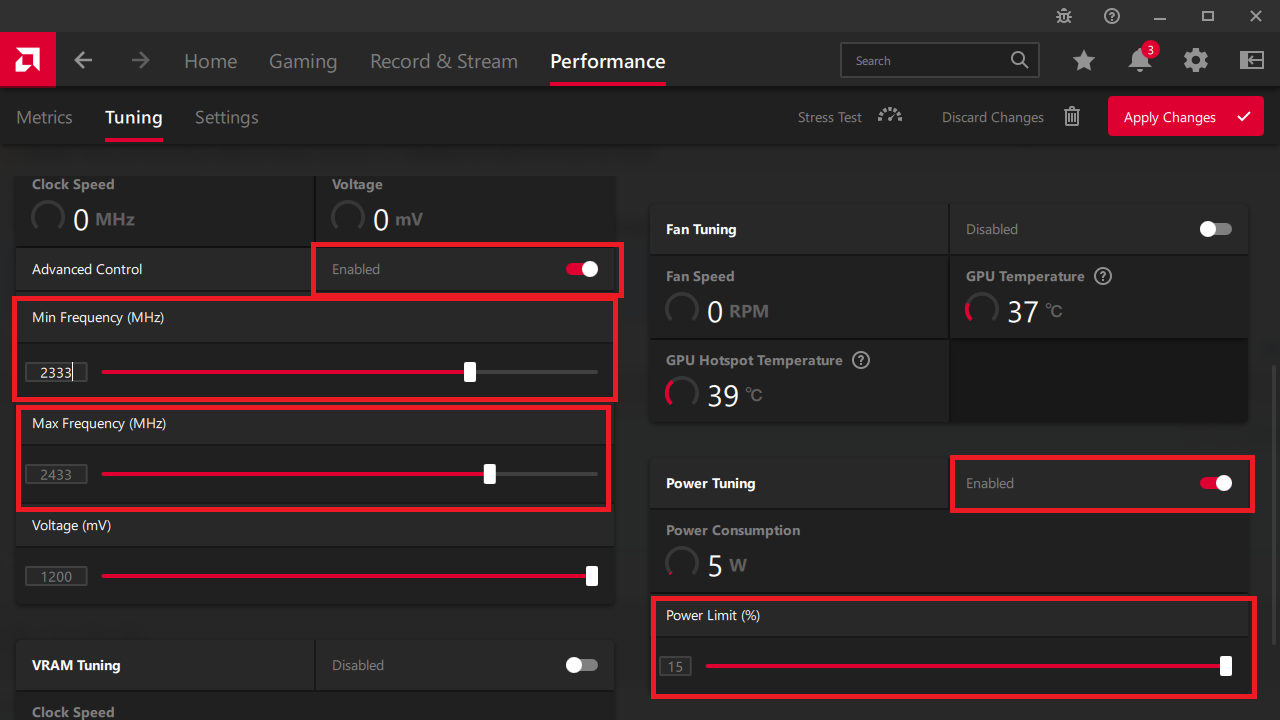Click the Power Limit (%) label
This screenshot has height=720, width=1280.
point(713,615)
